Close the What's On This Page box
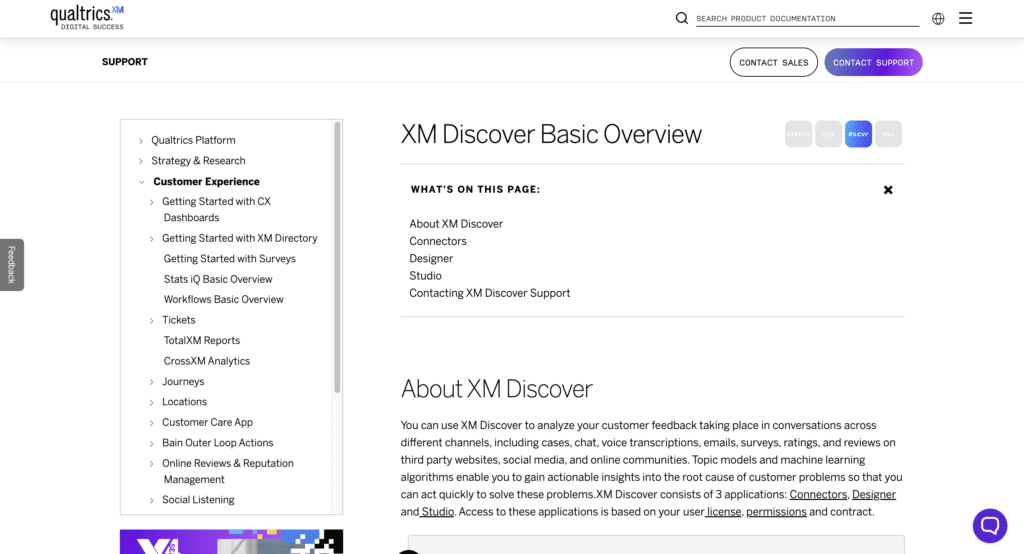The height and width of the screenshot is (554, 1024). click(888, 190)
